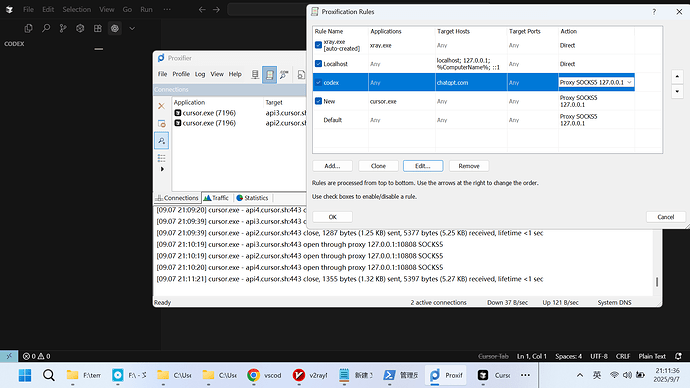Switch to Chrome in the taskbar
Screen dimensions: 690x388
[264, 375]
